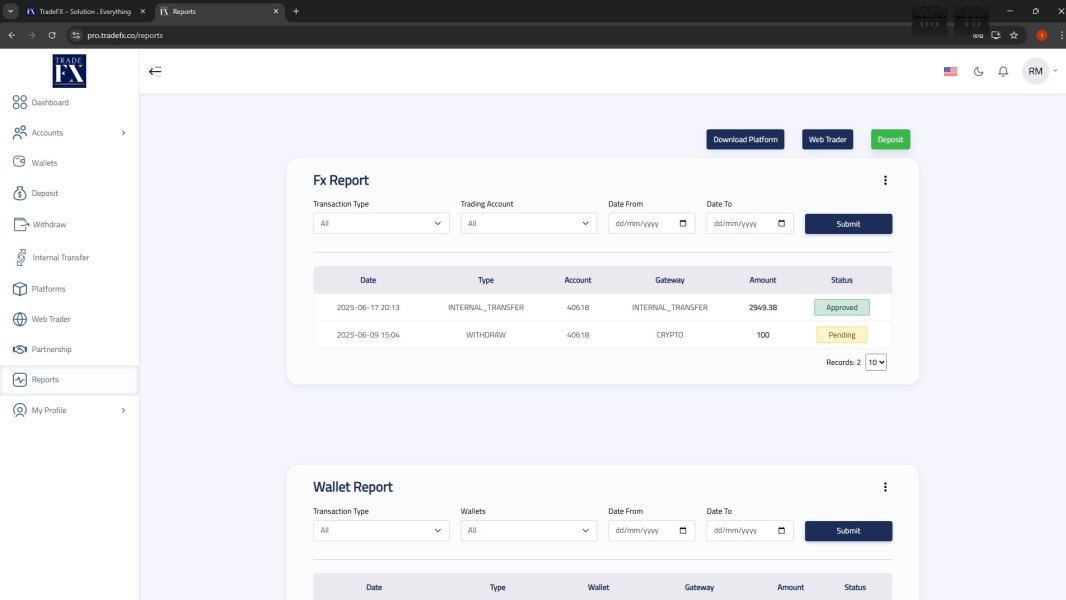This screenshot has width=1066, height=600.
Task: Change language via US flag icon
Action: [x=950, y=71]
